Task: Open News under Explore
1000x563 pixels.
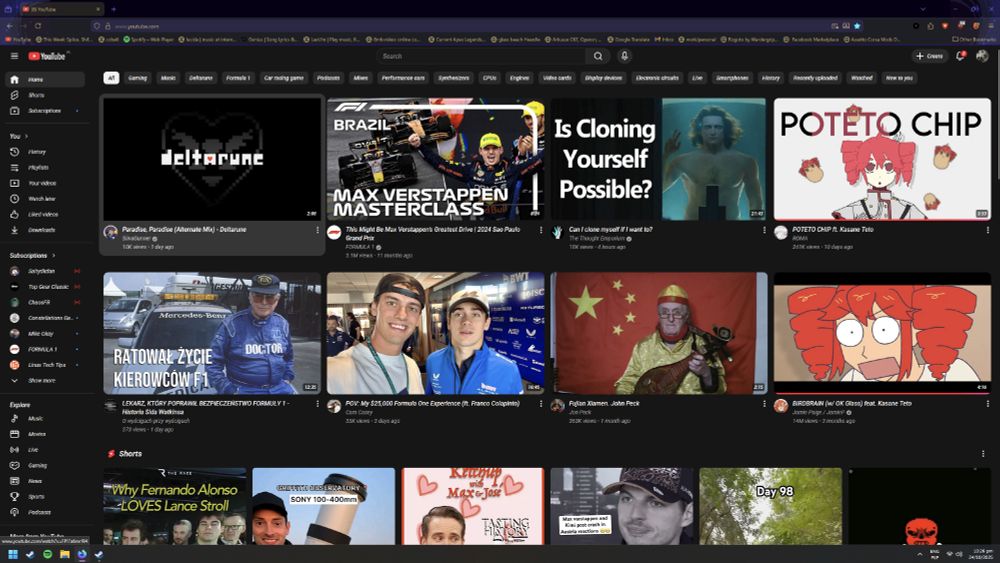Action: pos(45,481)
